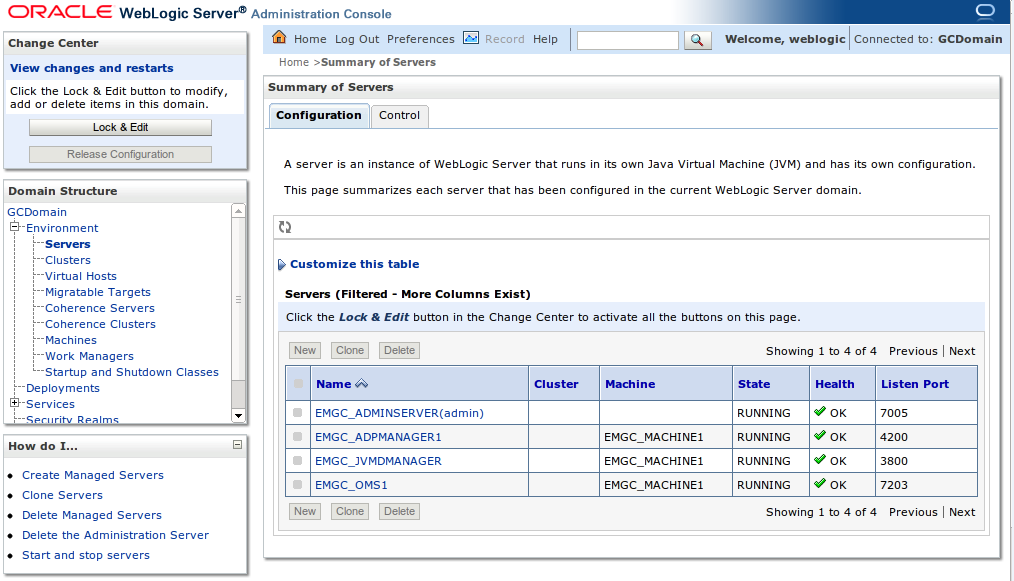Viewport: 1014px width, 581px height.
Task: Open Preferences from the toolbar
Action: click(420, 39)
